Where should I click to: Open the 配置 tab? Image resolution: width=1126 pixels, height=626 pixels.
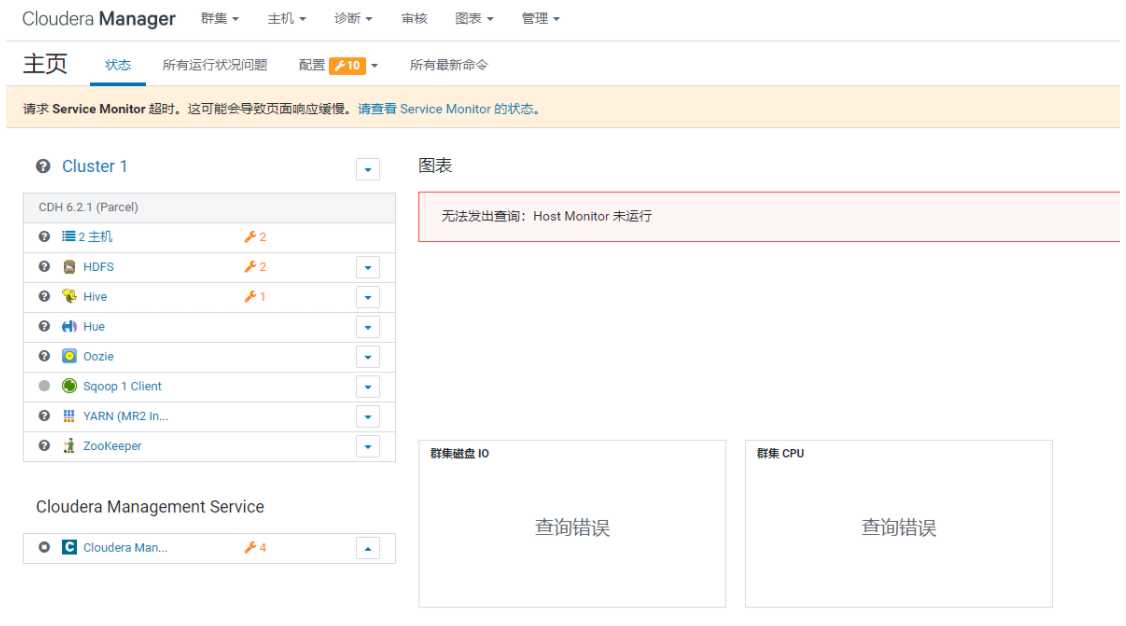pos(312,65)
